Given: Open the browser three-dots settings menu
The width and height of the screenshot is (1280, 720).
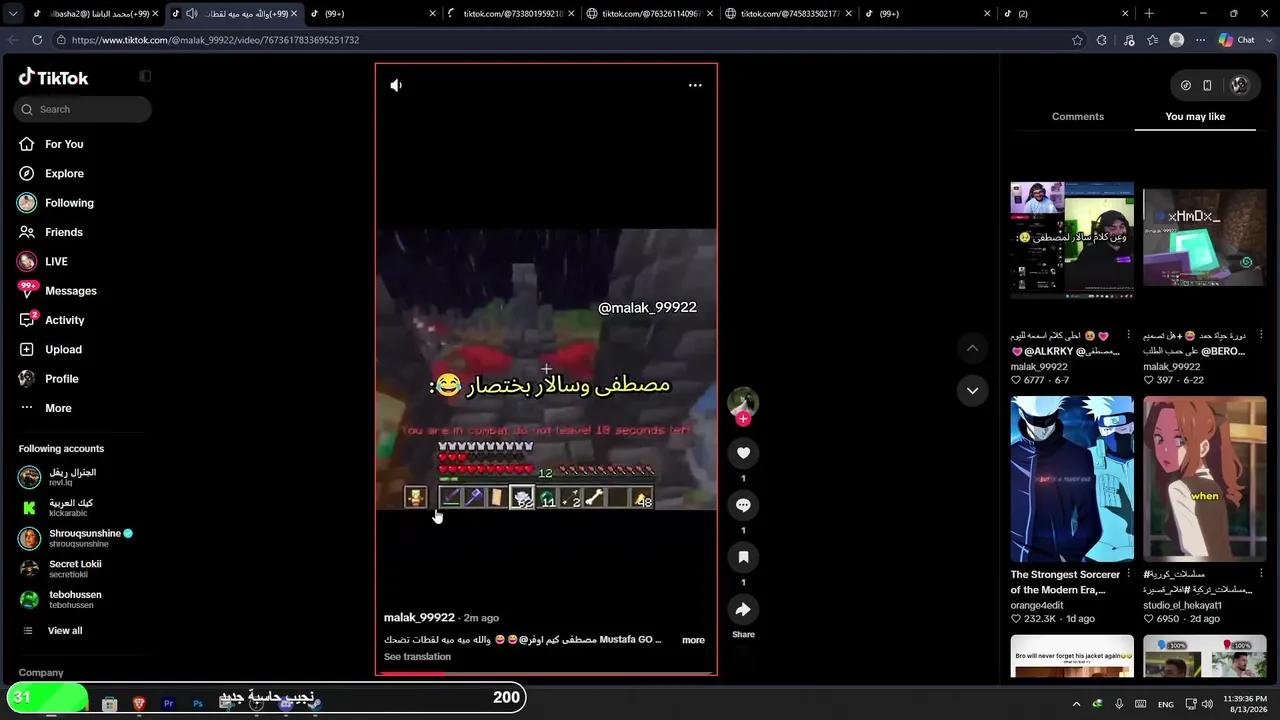Looking at the screenshot, I should [1201, 40].
